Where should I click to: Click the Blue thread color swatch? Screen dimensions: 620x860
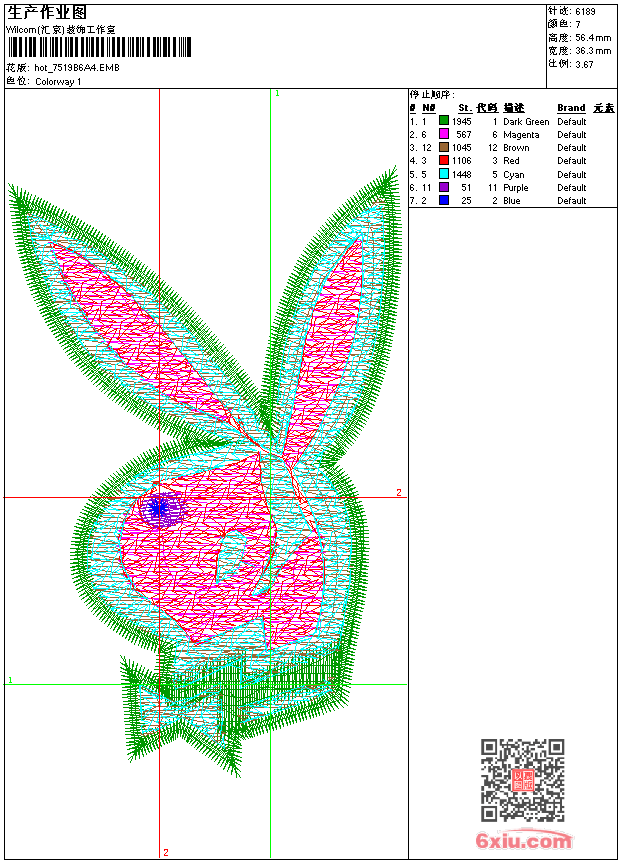click(444, 200)
